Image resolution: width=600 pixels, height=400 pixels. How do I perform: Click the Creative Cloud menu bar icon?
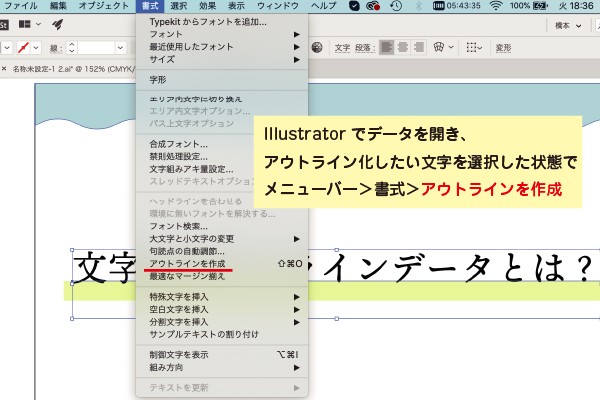(x=373, y=6)
